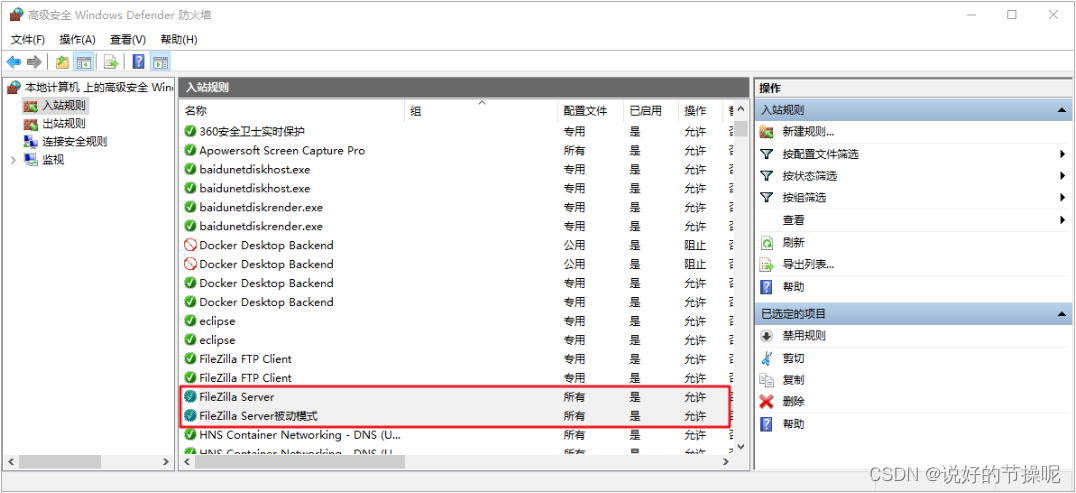Sort rules by the 组 column header
Image resolution: width=1076 pixels, height=493 pixels.
pos(481,111)
